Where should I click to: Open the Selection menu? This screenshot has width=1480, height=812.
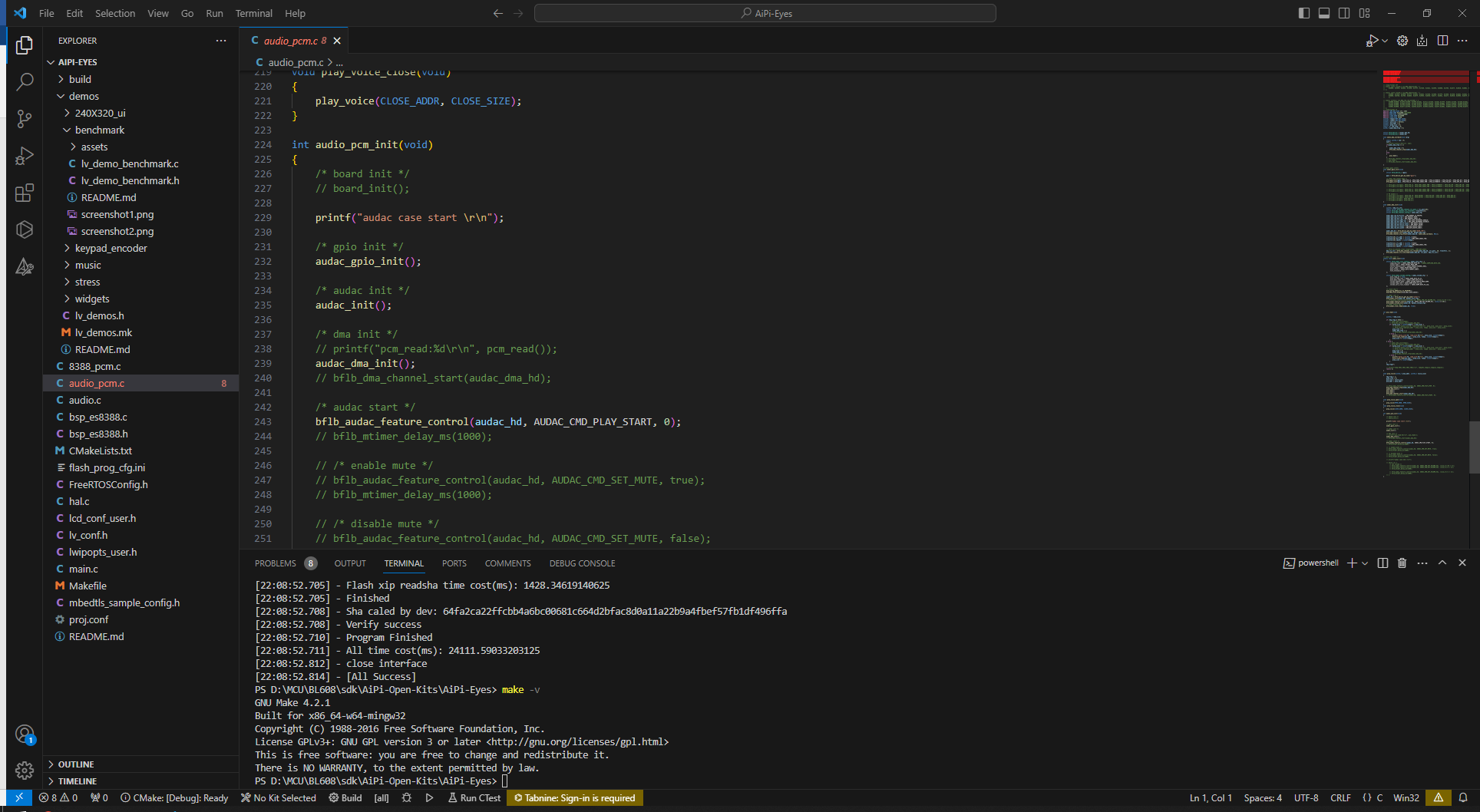coord(115,13)
